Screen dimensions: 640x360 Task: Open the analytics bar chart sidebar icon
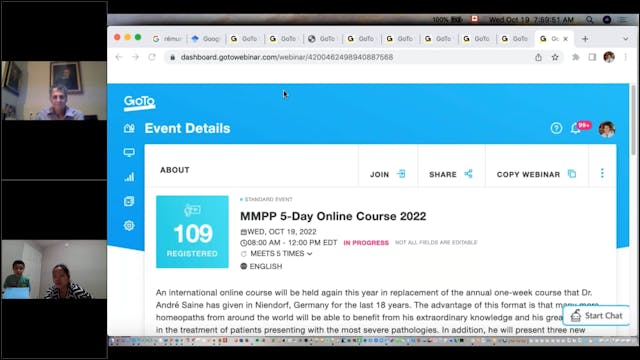pyautogui.click(x=129, y=177)
